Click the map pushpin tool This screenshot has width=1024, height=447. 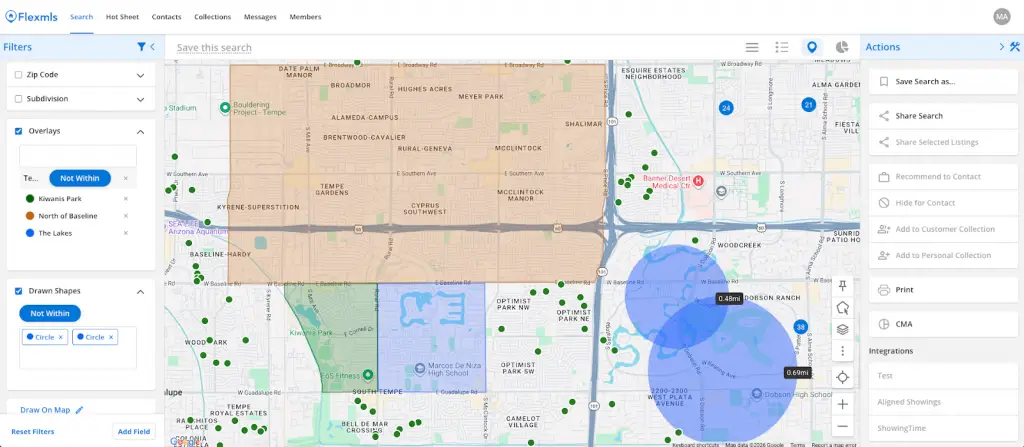(842, 286)
